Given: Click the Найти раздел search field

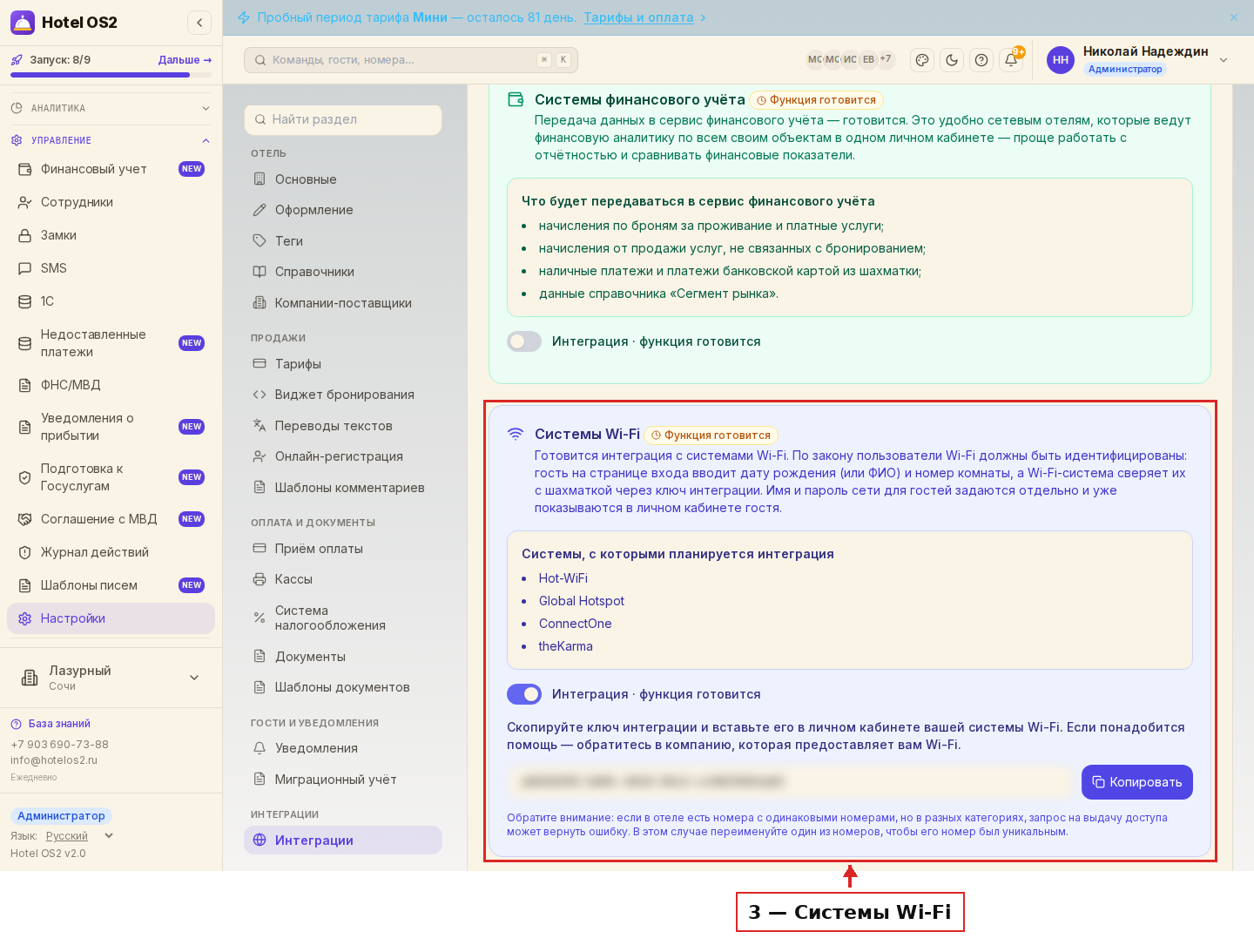Looking at the screenshot, I should (343, 119).
